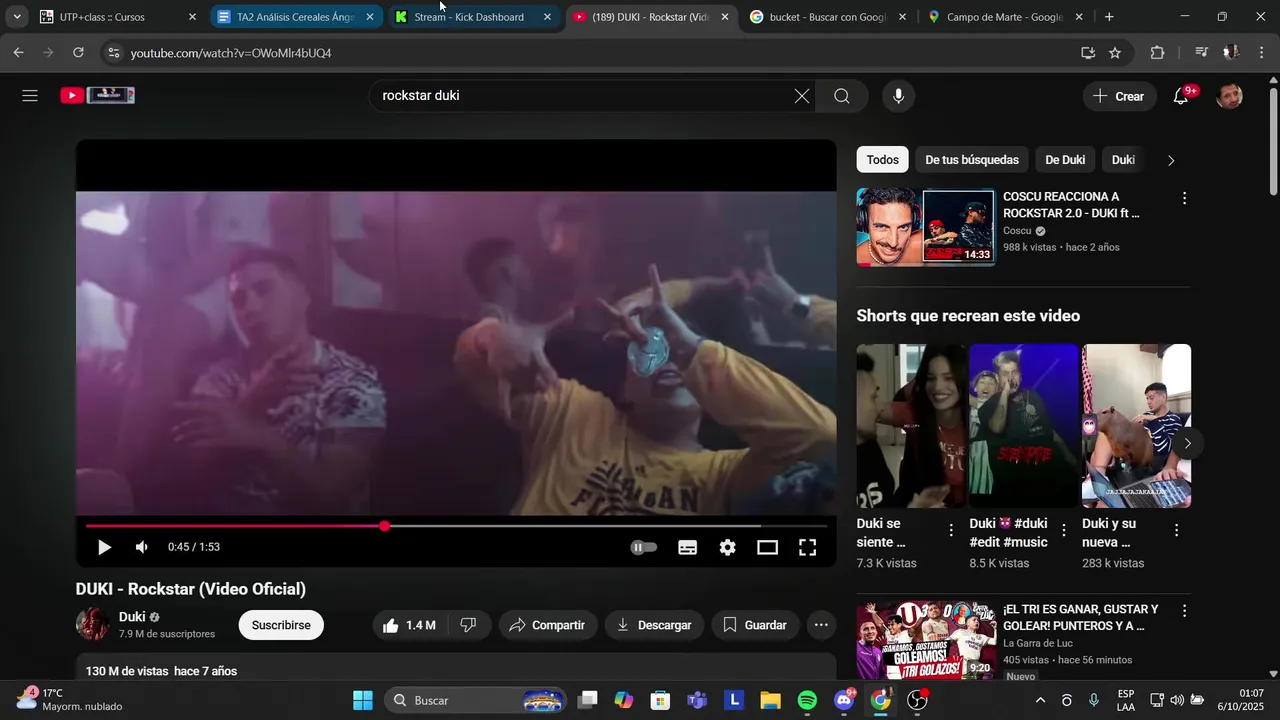Open the notifications bell
The height and width of the screenshot is (720, 1280).
[x=1181, y=96]
